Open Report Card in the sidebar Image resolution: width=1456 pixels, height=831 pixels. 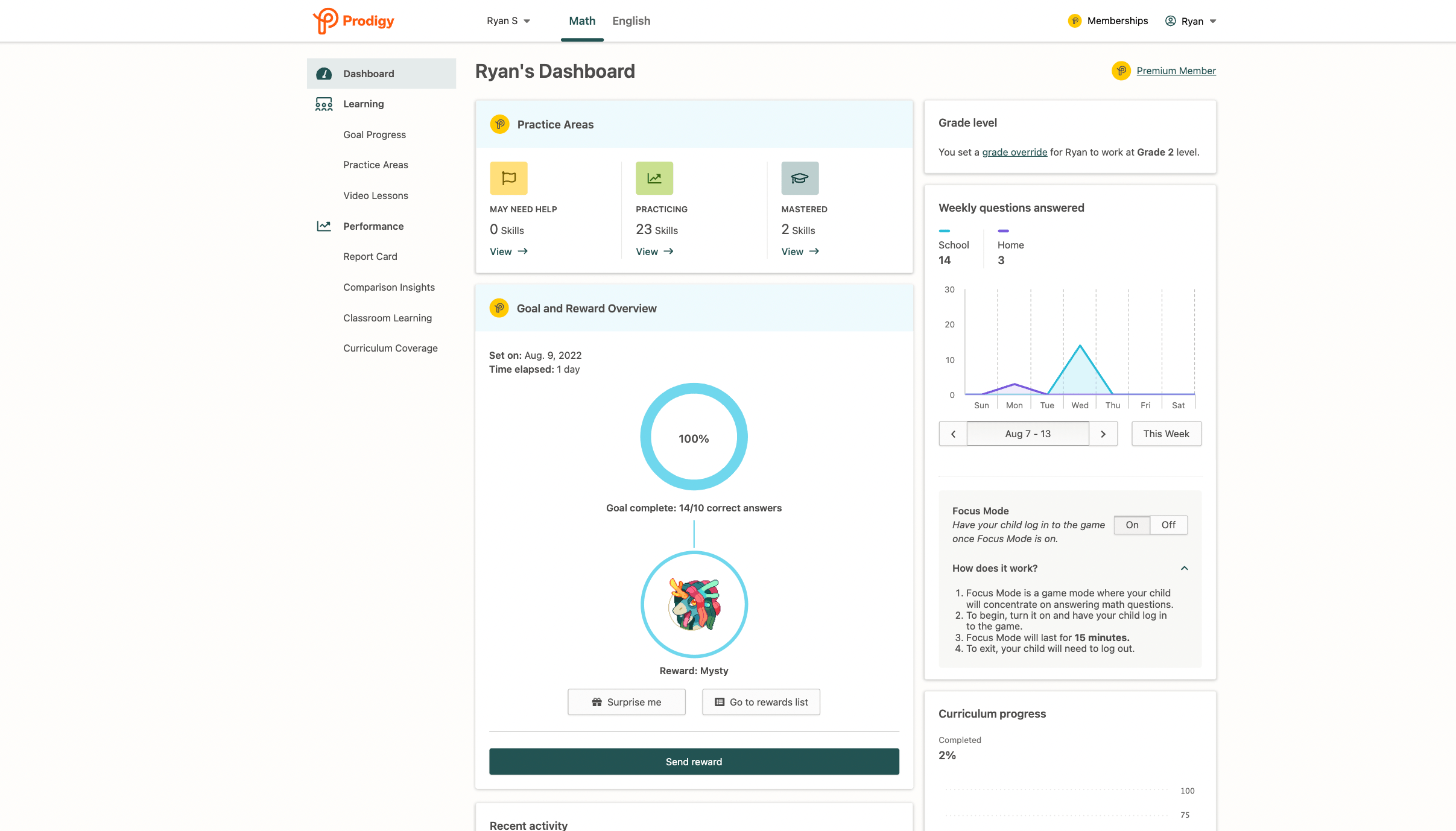coord(370,256)
